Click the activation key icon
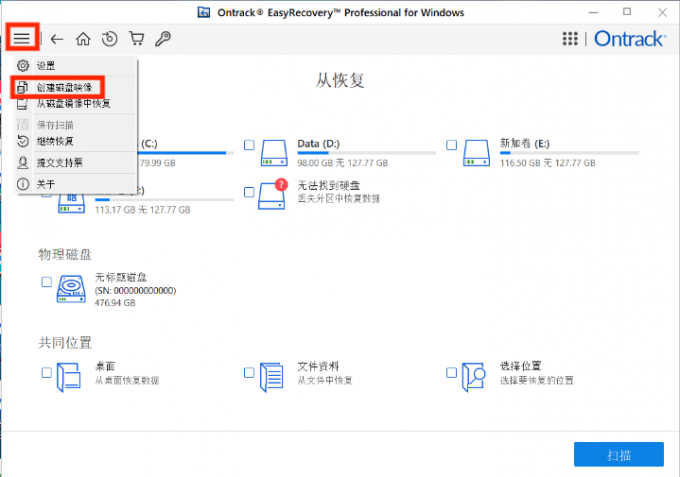 pos(163,39)
